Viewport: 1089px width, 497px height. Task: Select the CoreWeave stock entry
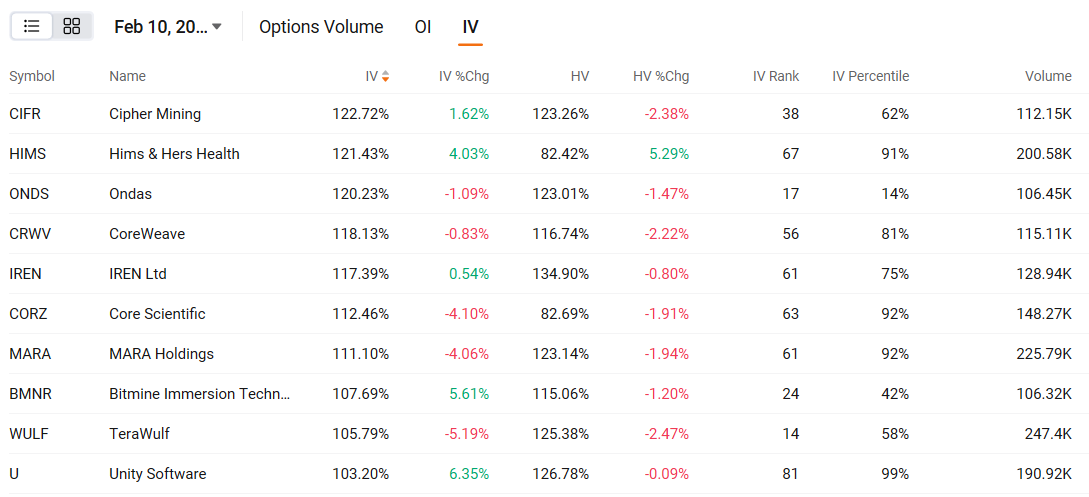pyautogui.click(x=544, y=234)
